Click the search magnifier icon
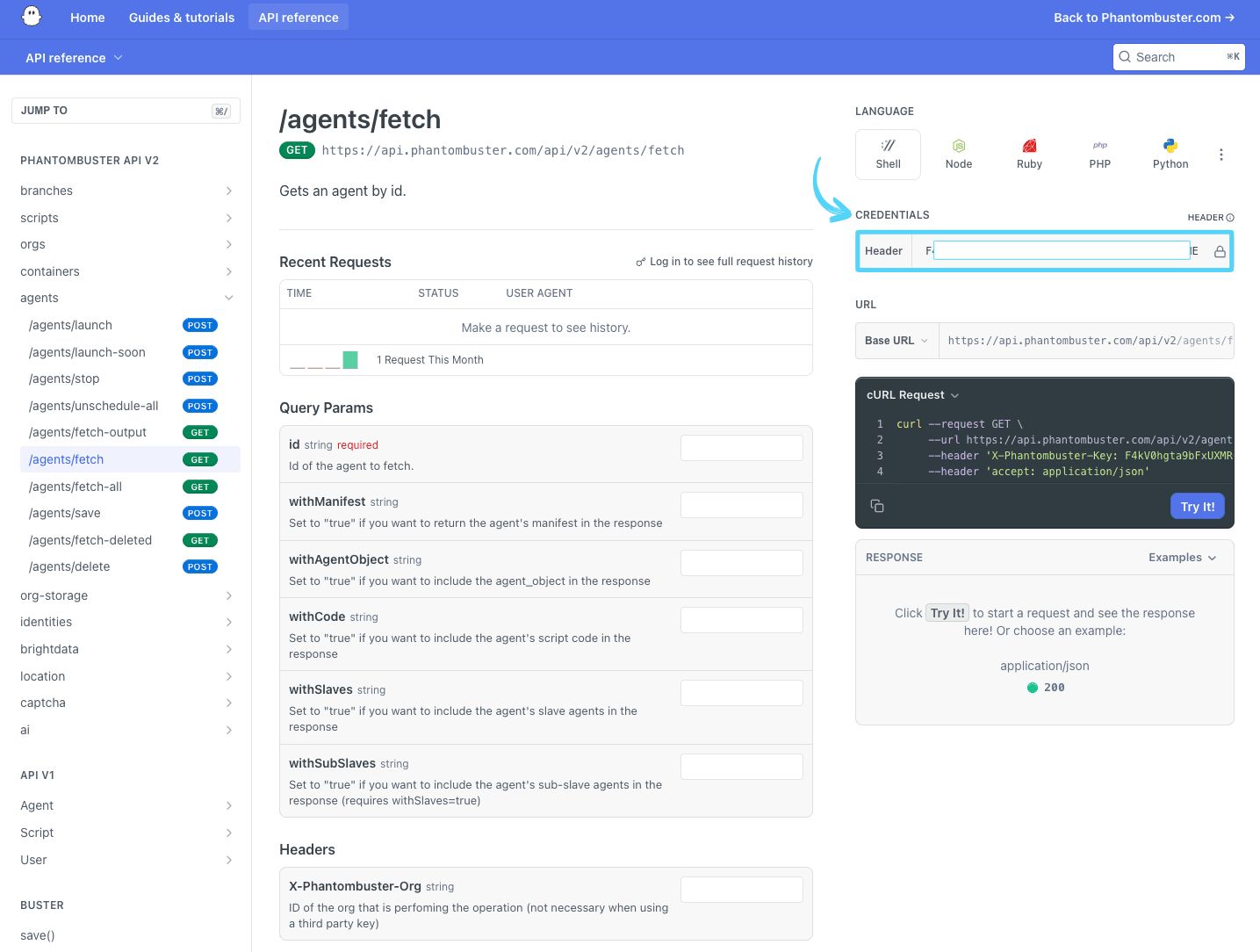This screenshot has height=952, width=1260. coord(1125,57)
